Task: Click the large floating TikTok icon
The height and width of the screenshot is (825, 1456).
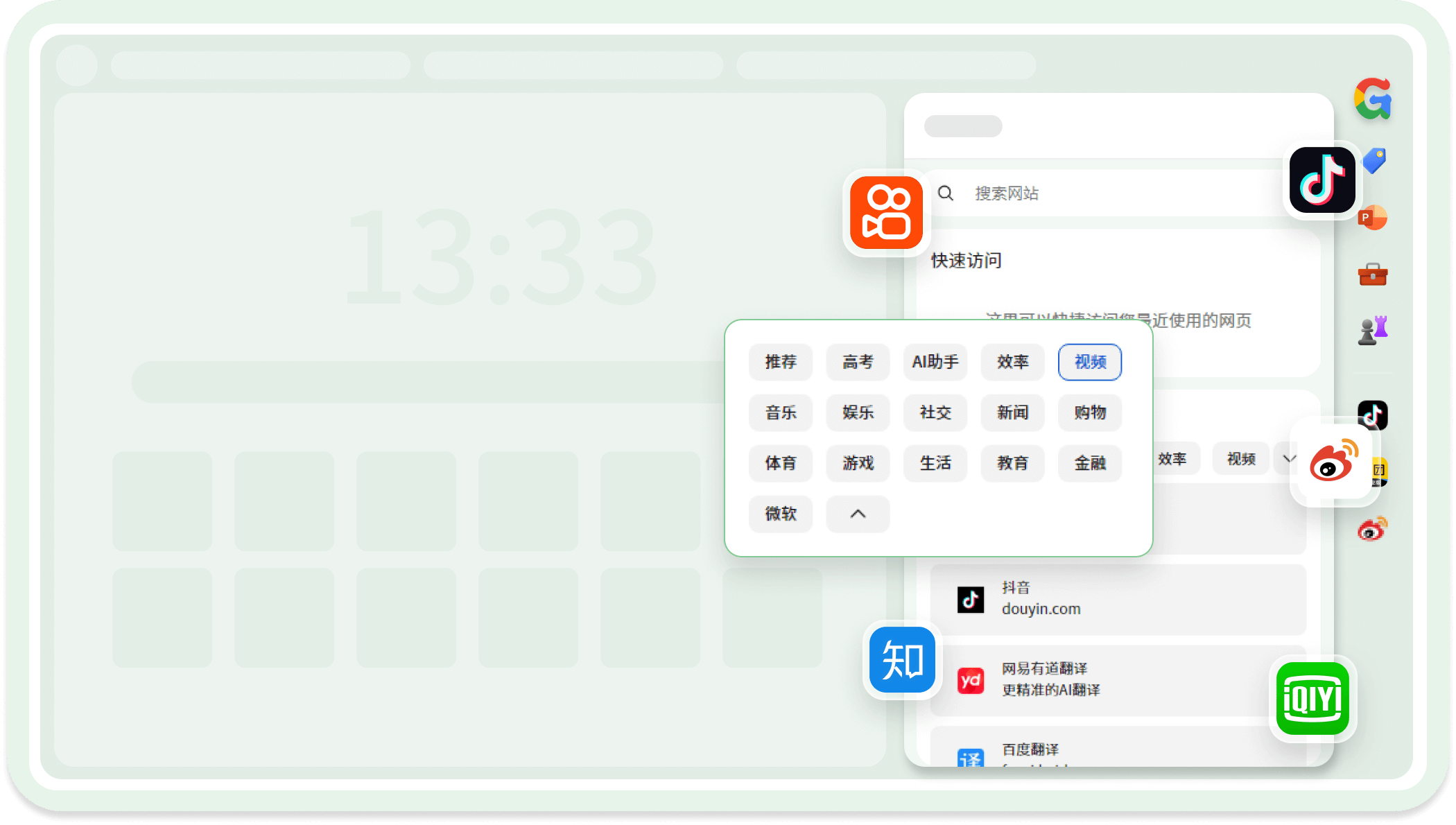Action: (1322, 180)
